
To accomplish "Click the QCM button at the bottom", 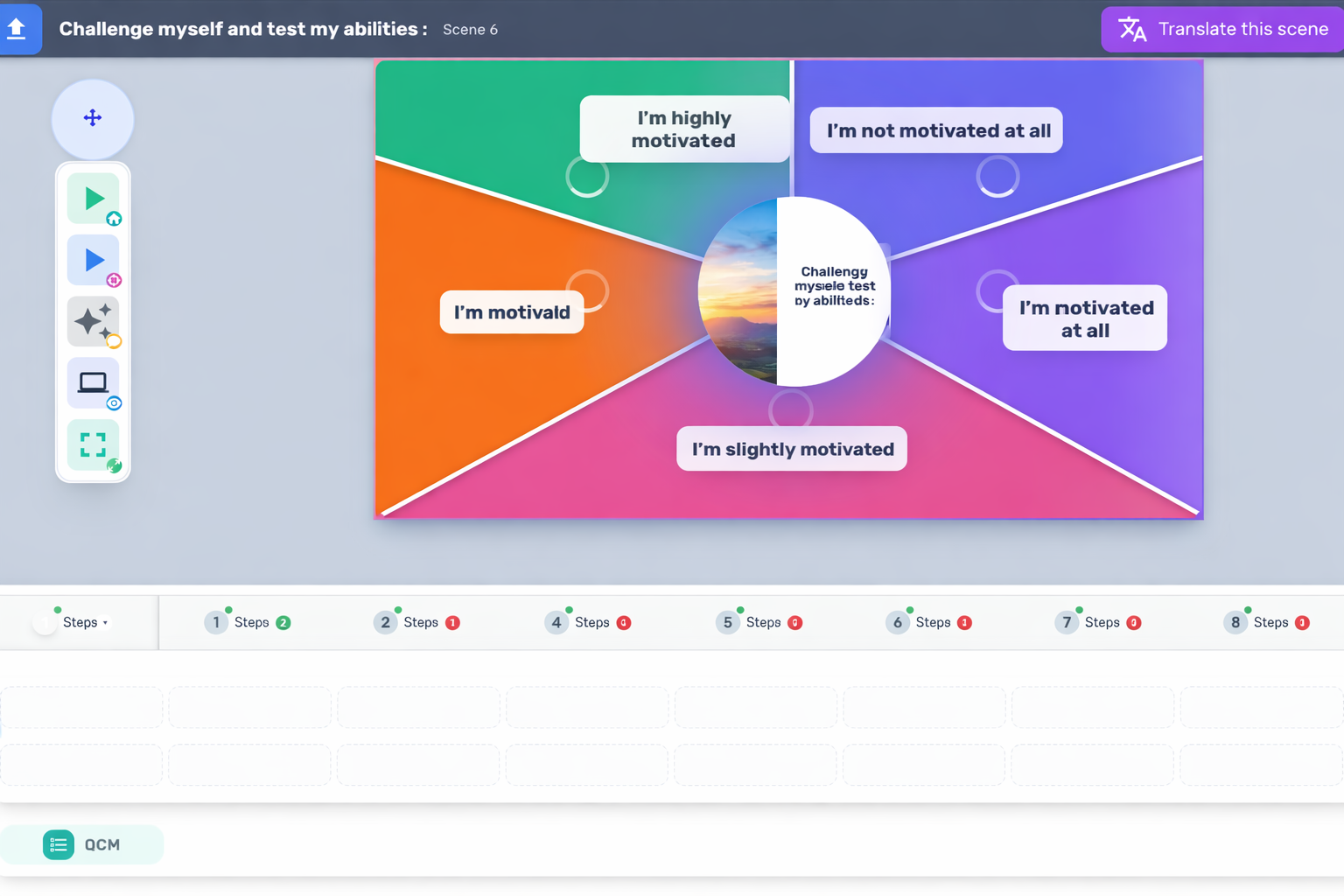I will point(82,844).
